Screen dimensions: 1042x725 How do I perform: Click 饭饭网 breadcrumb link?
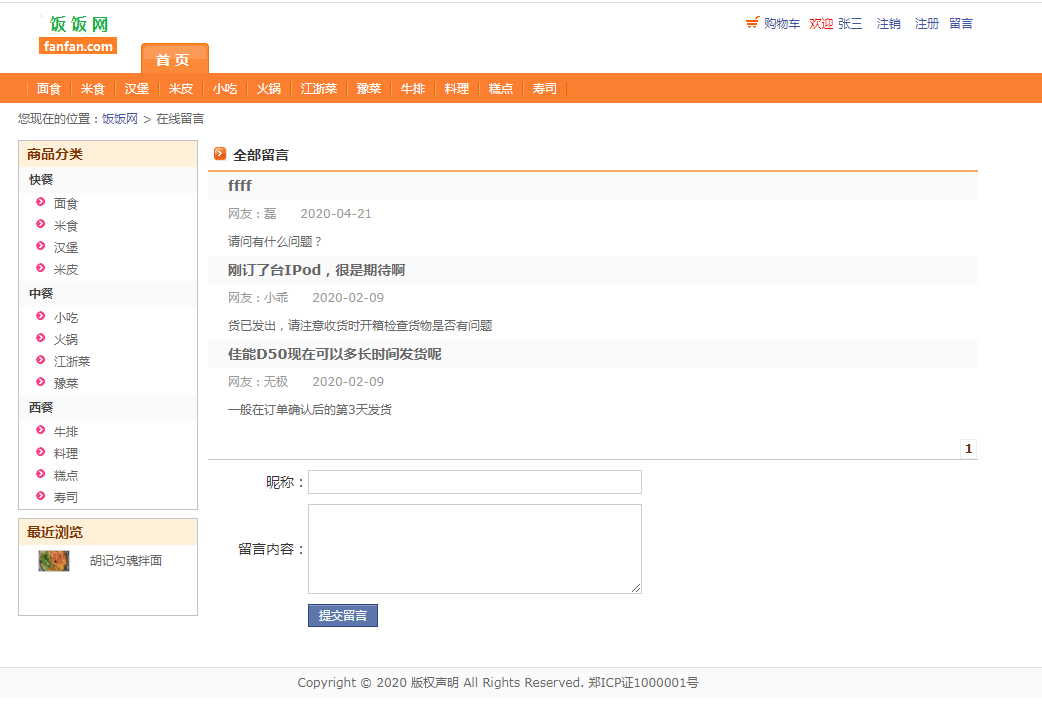[120, 119]
